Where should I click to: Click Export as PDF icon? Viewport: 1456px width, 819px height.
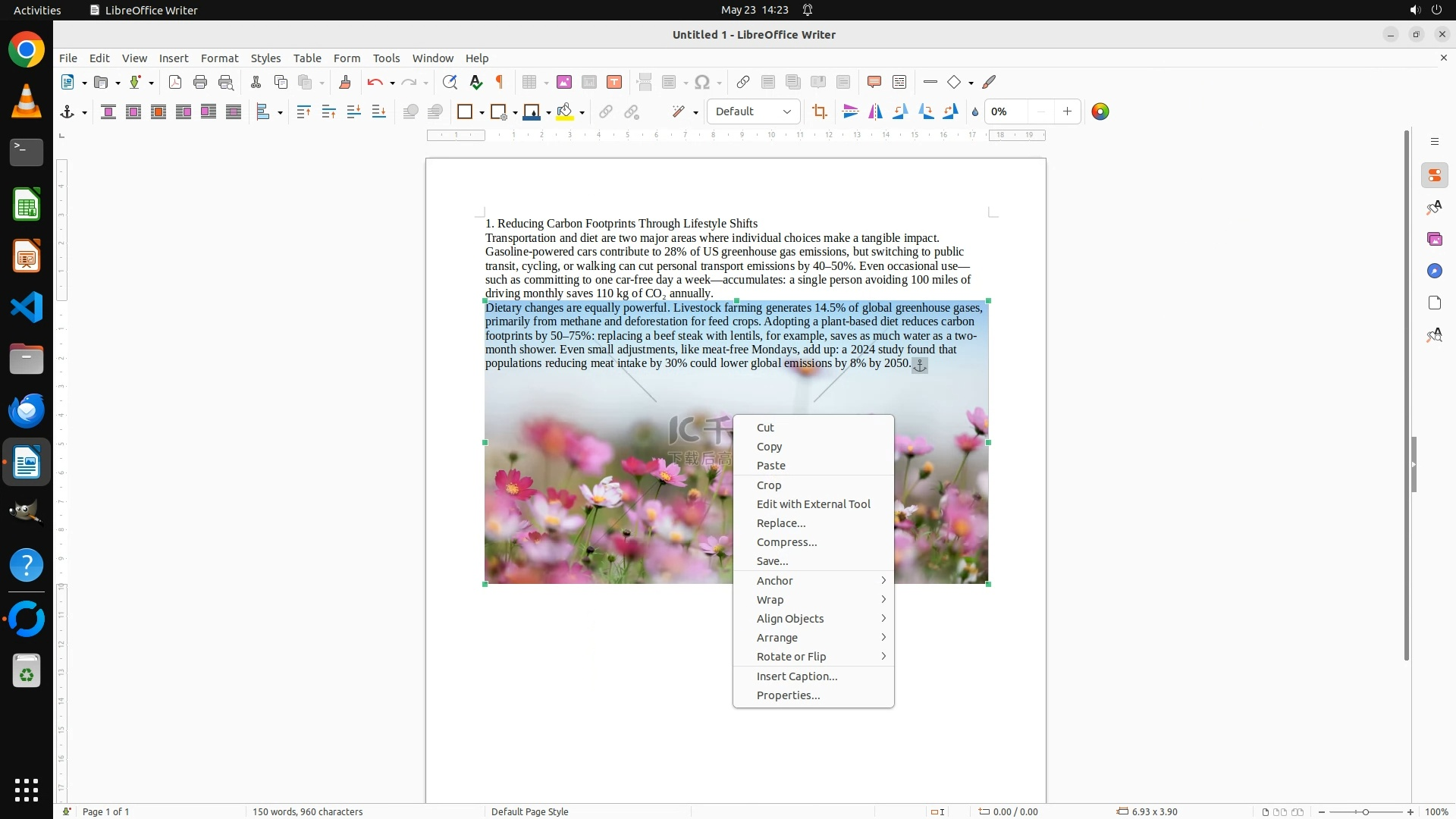coord(175,82)
